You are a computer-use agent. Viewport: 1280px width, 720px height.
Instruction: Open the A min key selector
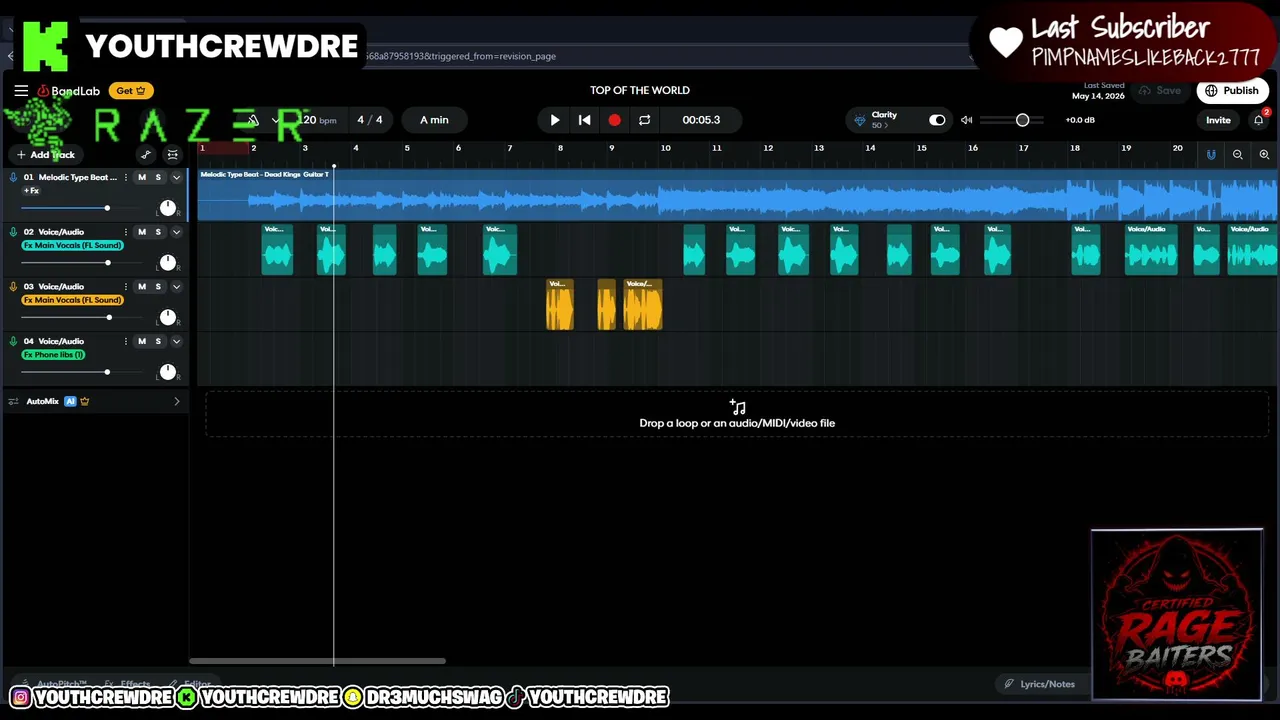(434, 120)
